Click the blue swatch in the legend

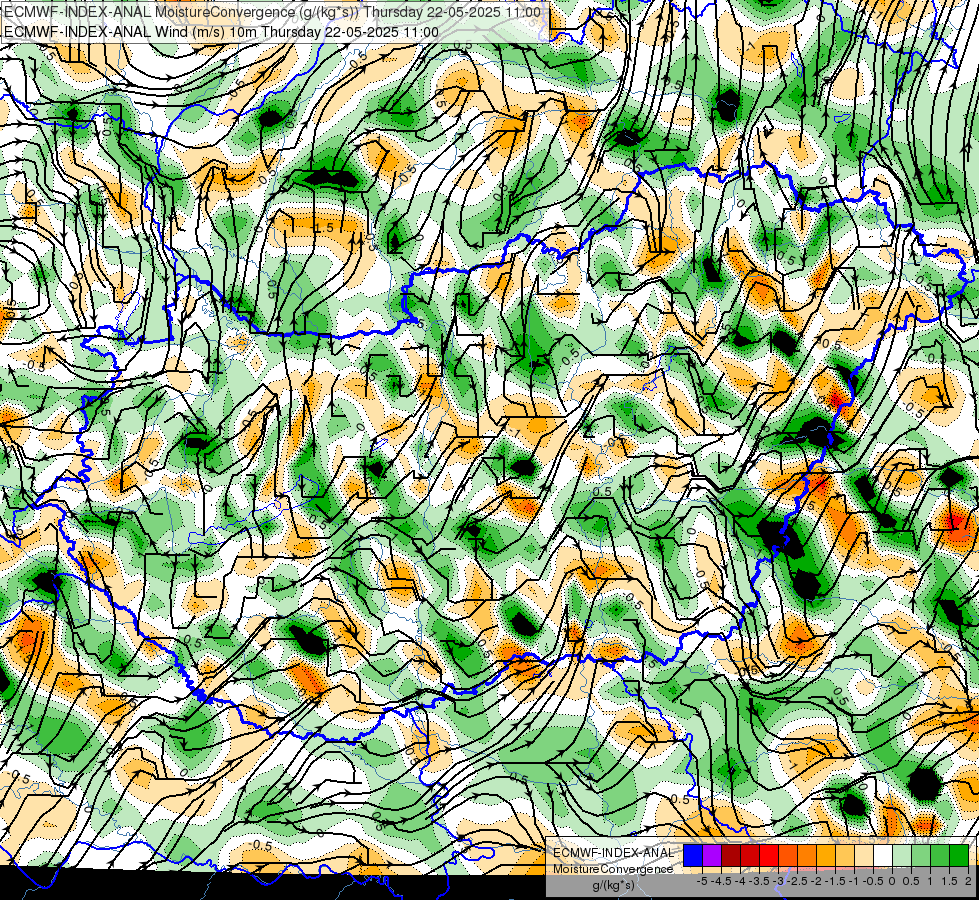point(693,855)
